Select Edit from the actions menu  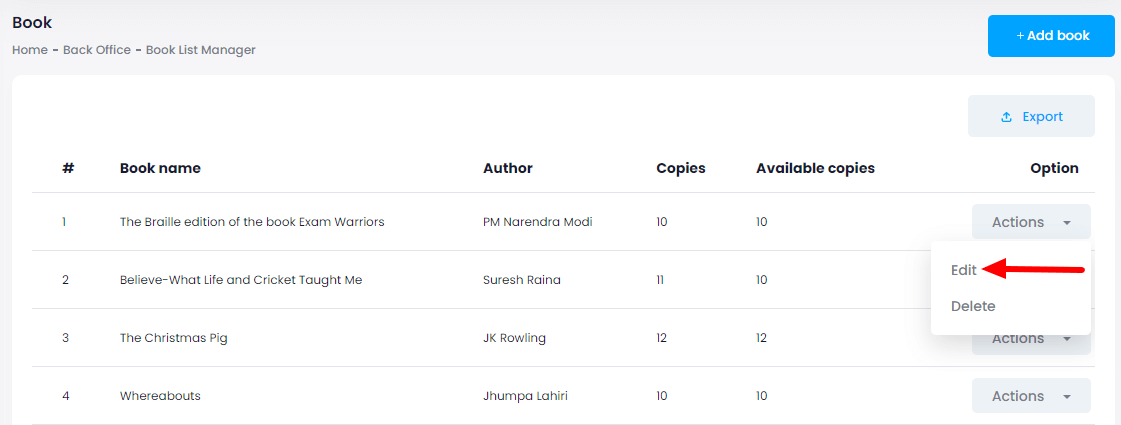pos(964,270)
